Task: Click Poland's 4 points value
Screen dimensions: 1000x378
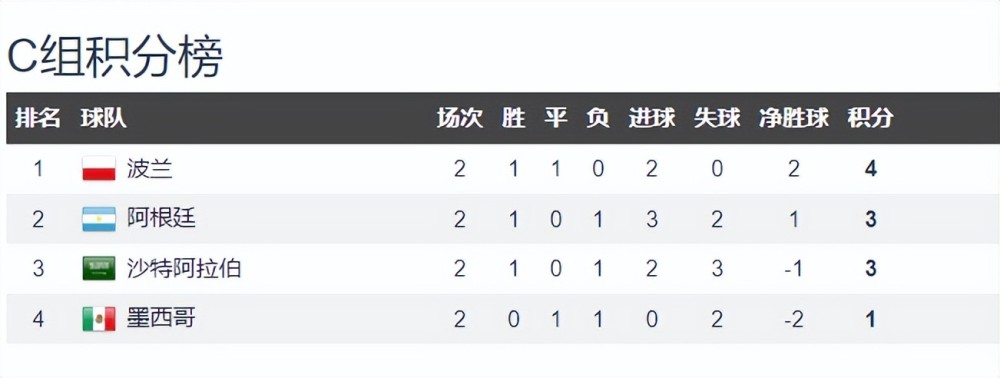Action: pyautogui.click(x=871, y=169)
